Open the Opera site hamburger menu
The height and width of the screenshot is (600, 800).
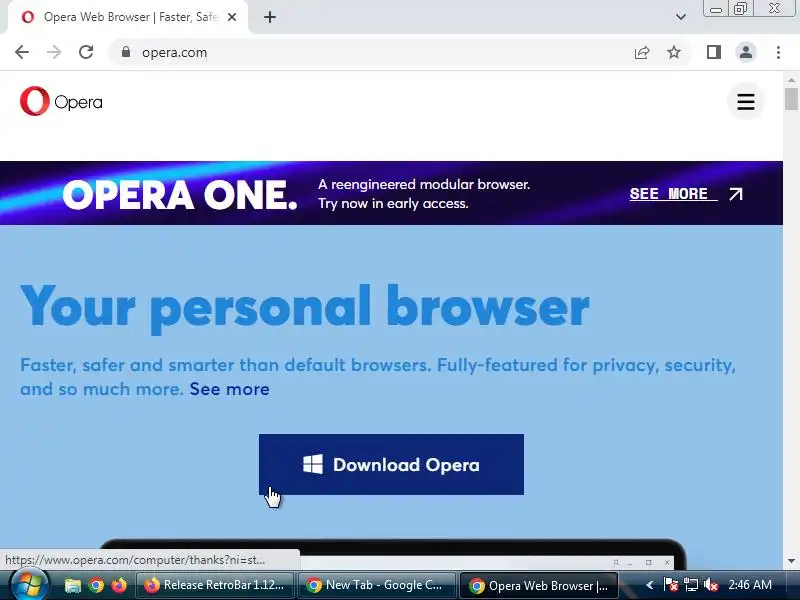pyautogui.click(x=745, y=102)
